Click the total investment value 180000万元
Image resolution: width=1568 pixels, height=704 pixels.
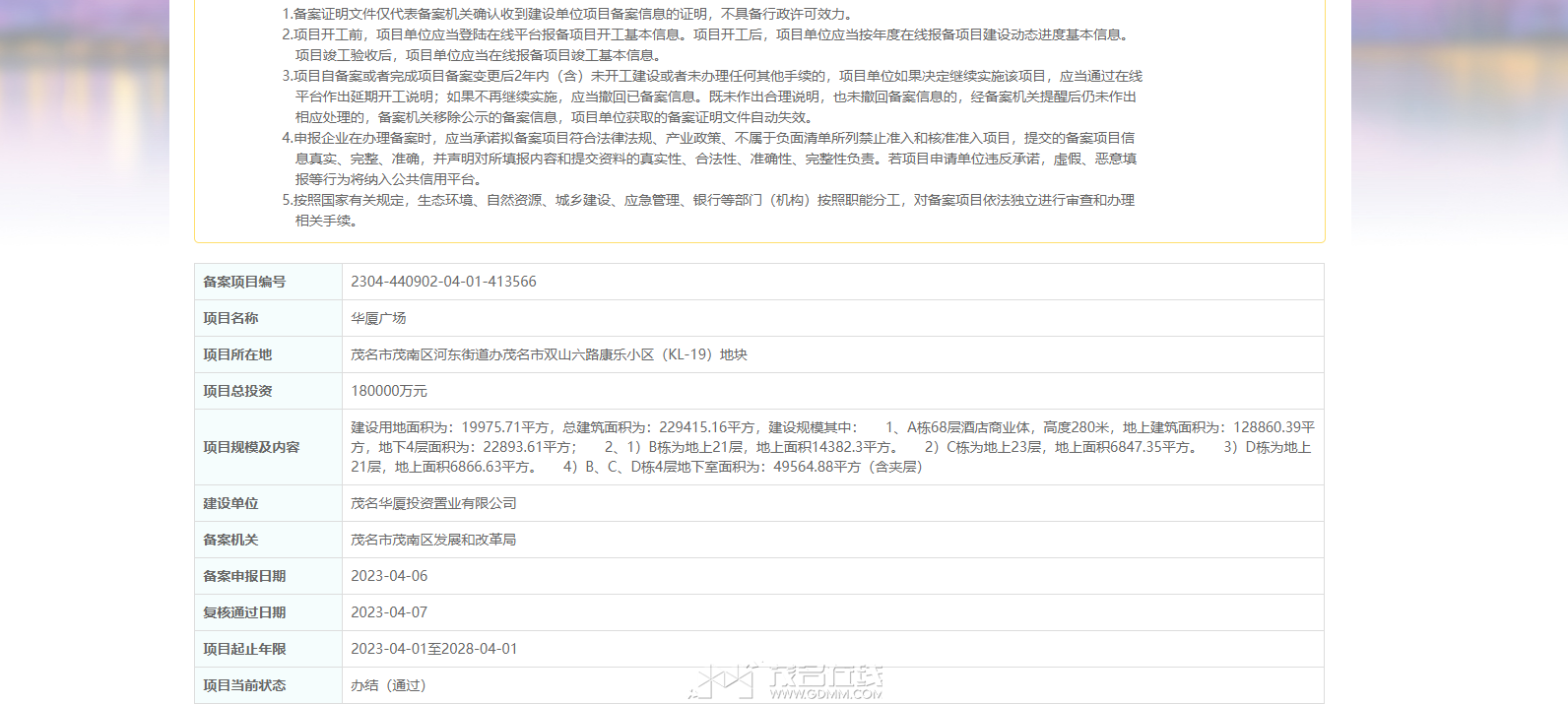point(389,391)
